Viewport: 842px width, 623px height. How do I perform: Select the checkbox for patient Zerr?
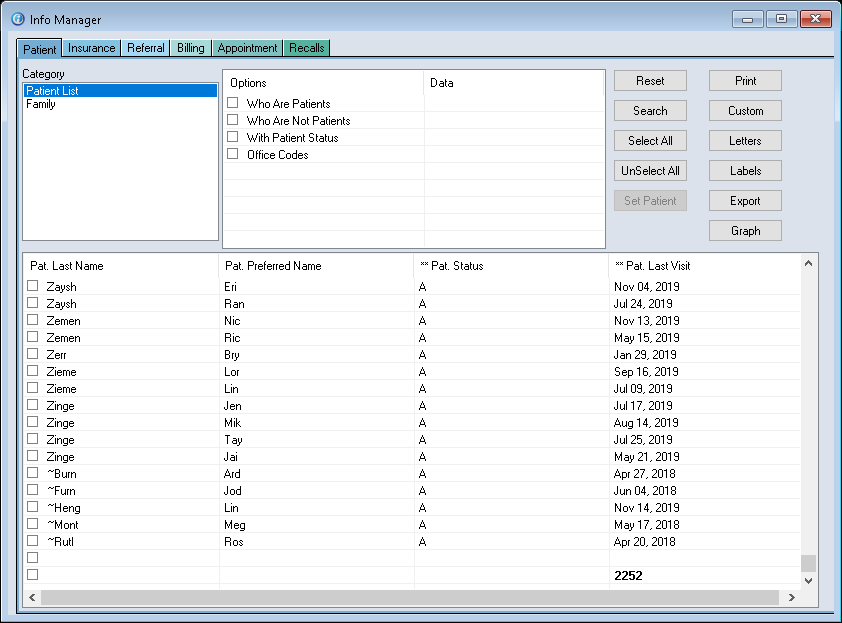(x=33, y=354)
